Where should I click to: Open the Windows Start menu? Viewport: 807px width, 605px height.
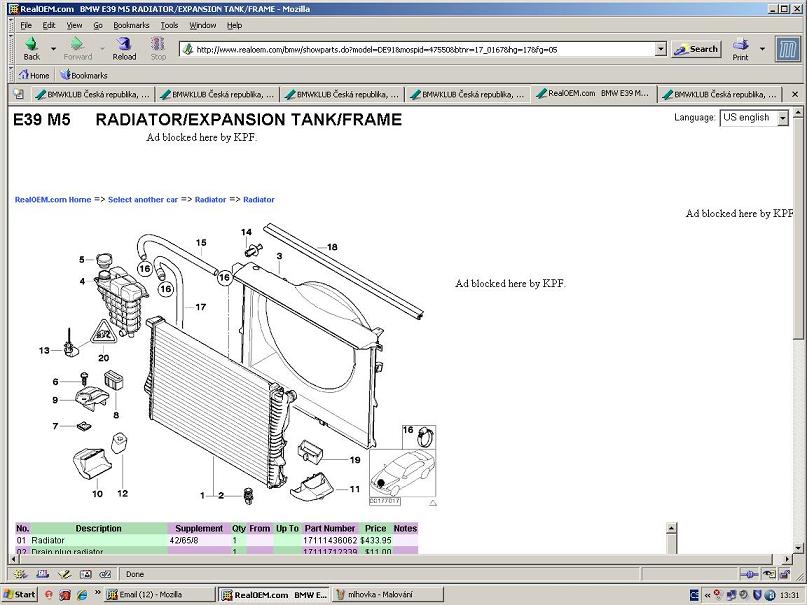click(20, 595)
